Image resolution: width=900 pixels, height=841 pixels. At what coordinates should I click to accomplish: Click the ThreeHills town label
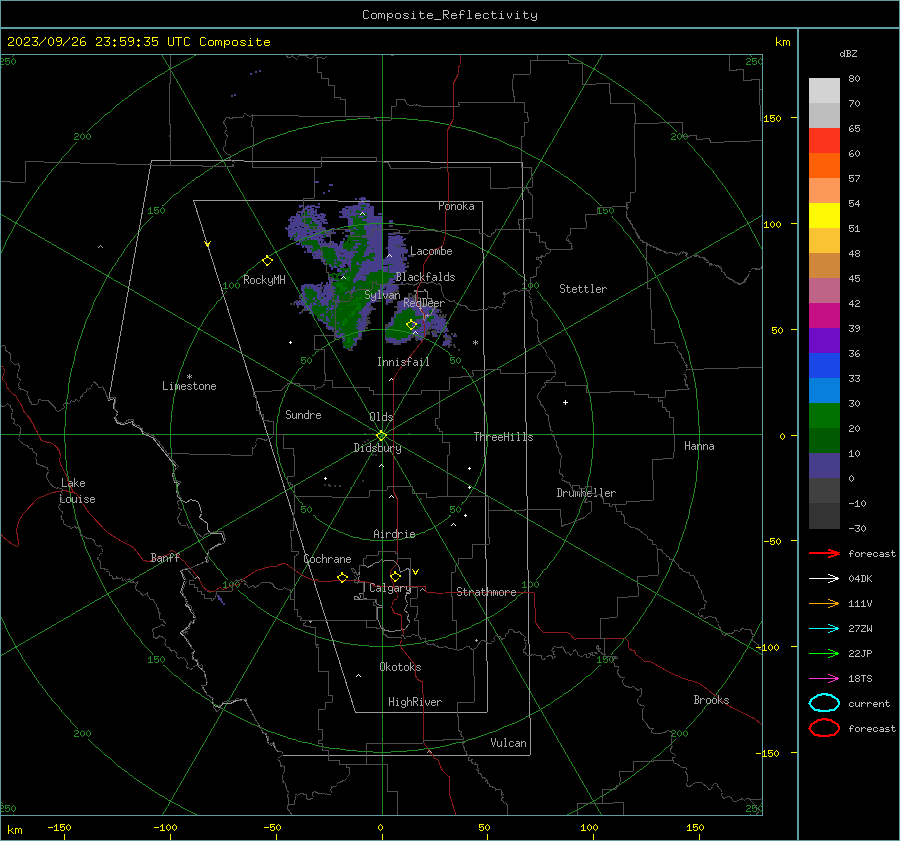[x=503, y=437]
